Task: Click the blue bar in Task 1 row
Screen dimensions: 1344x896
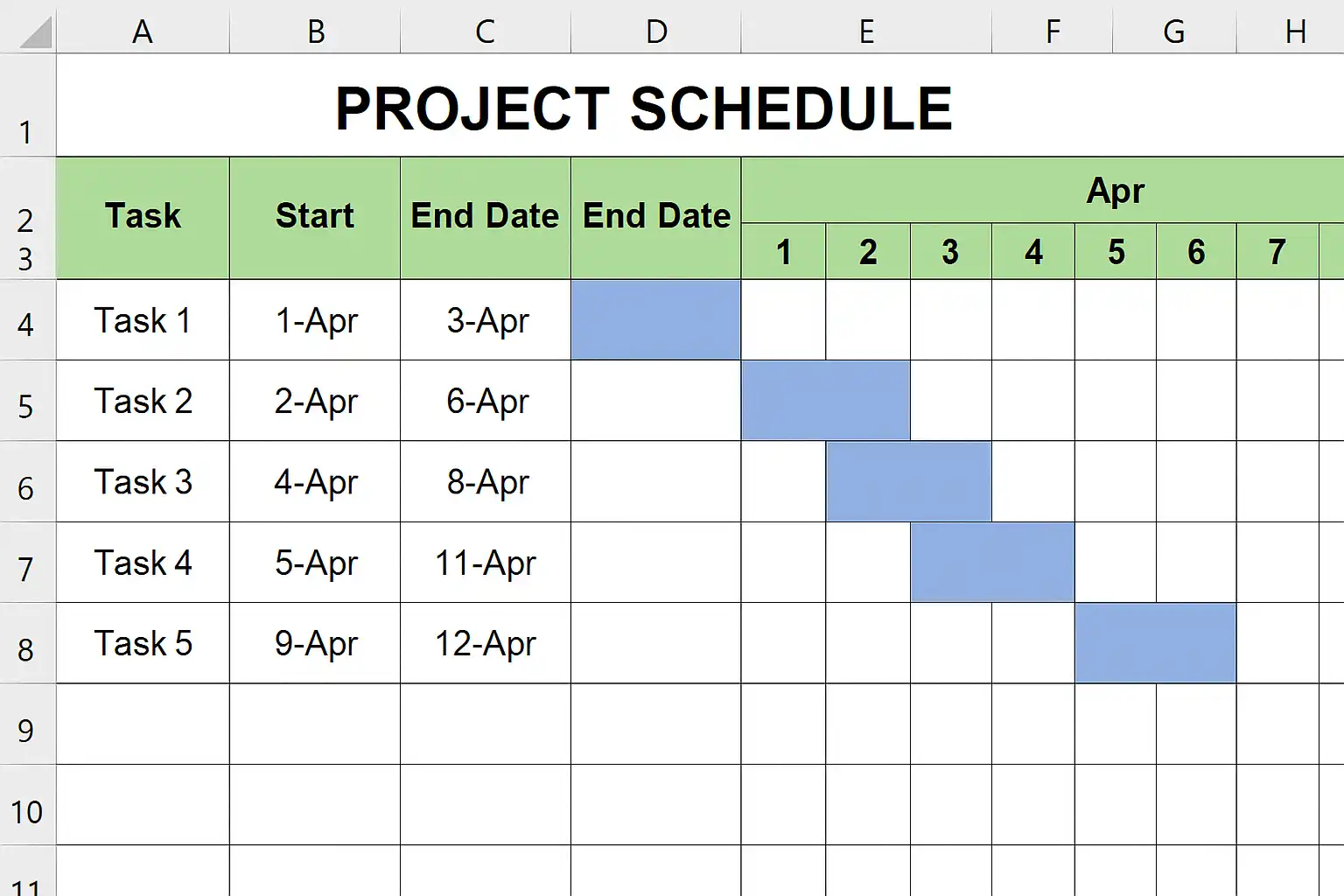Action: coord(655,320)
